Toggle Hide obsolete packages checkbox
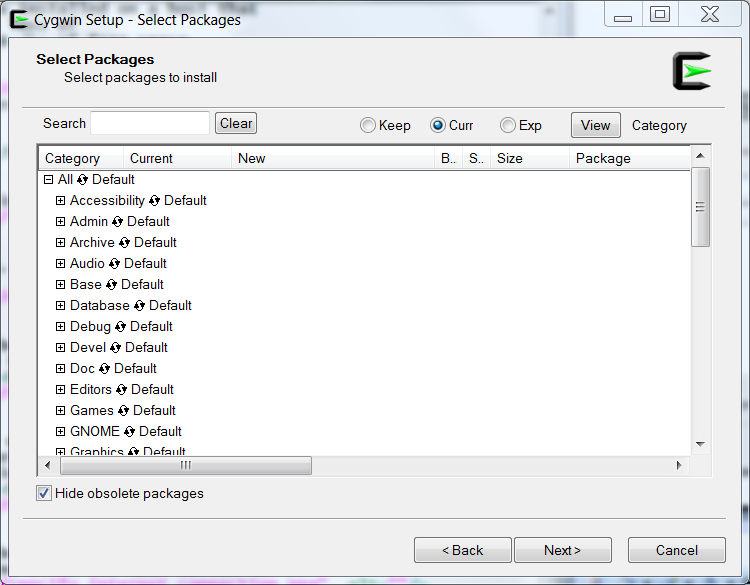Screen dimensions: 750x585 click(44, 493)
